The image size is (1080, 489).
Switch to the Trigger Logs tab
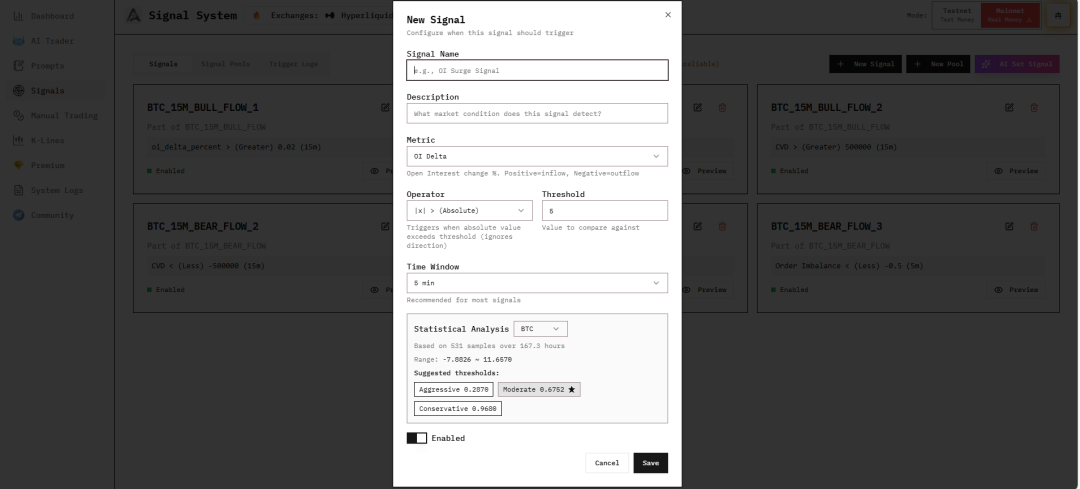293,64
